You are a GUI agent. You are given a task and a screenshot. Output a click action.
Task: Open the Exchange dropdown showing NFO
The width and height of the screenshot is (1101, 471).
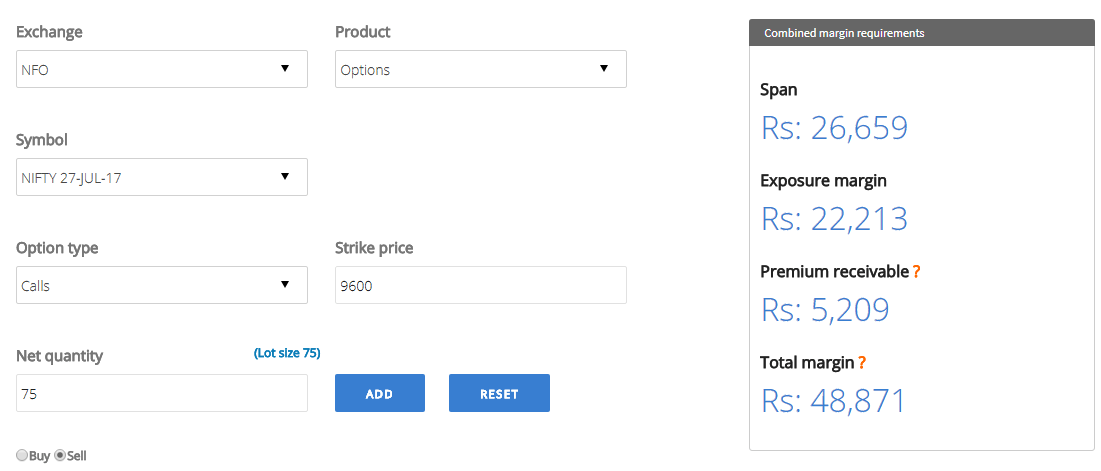point(161,69)
